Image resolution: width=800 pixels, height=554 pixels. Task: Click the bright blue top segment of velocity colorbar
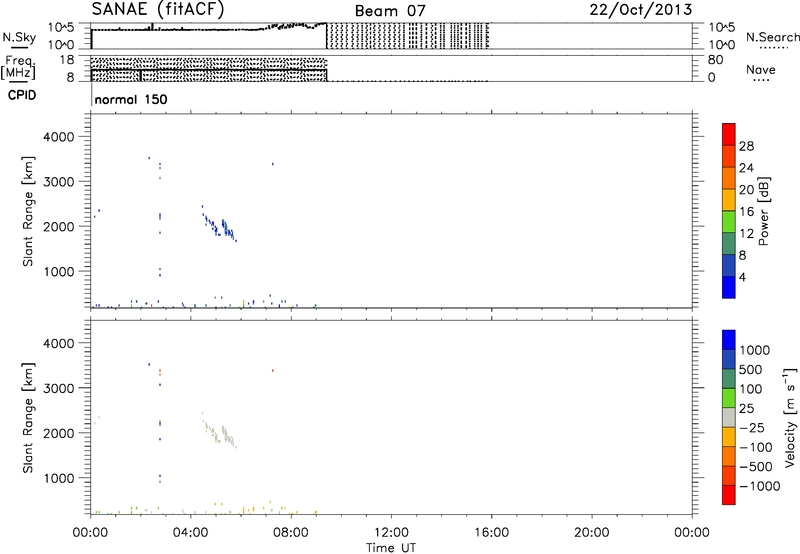(729, 340)
